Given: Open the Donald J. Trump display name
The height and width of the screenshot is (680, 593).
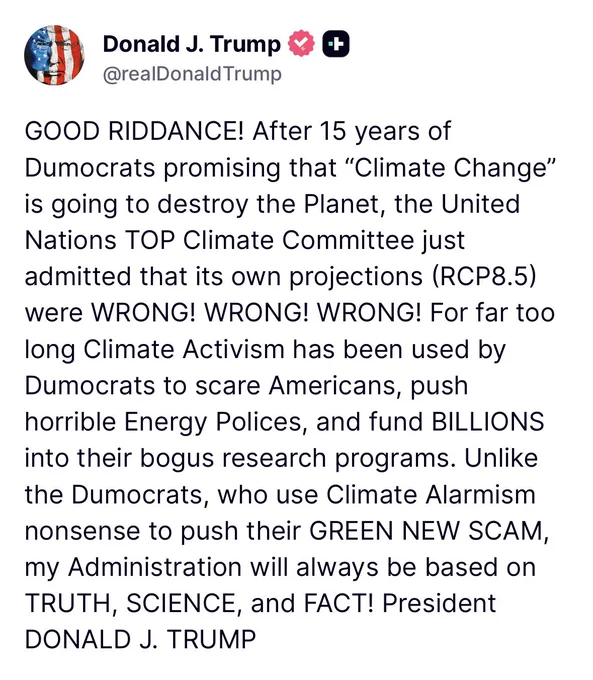Looking at the screenshot, I should point(192,44).
